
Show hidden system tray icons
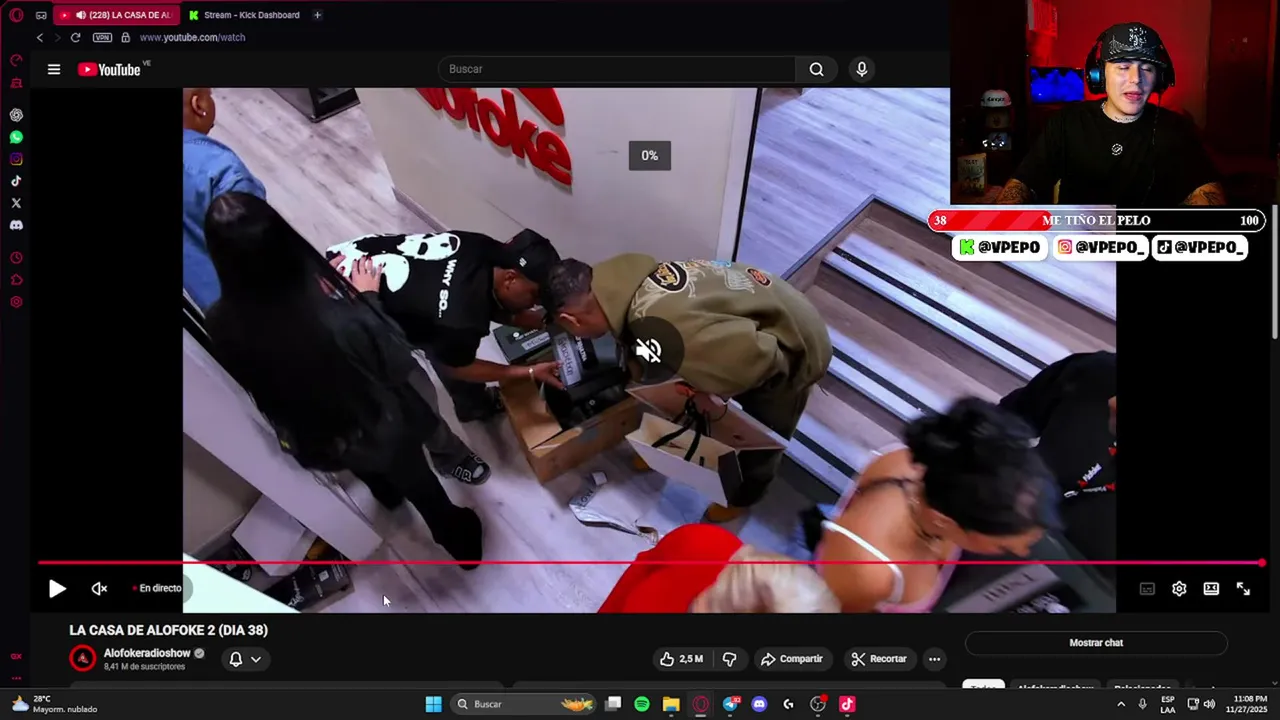1119,704
